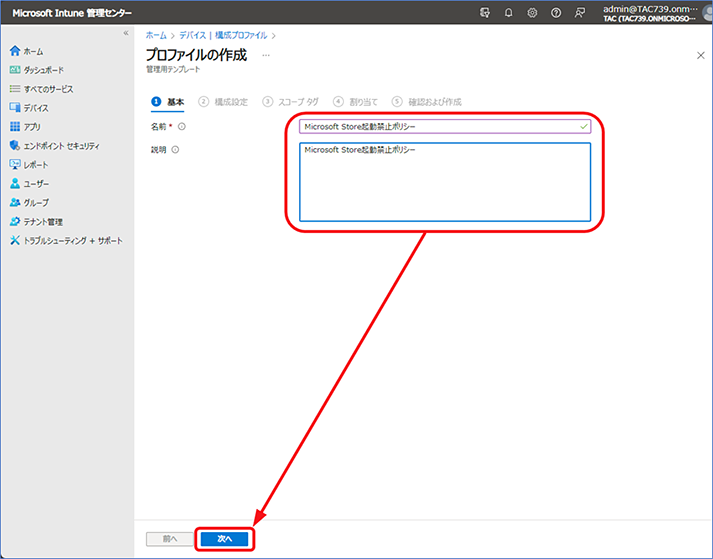Open the Tenant administration icon
The height and width of the screenshot is (559, 713).
click(x=15, y=222)
